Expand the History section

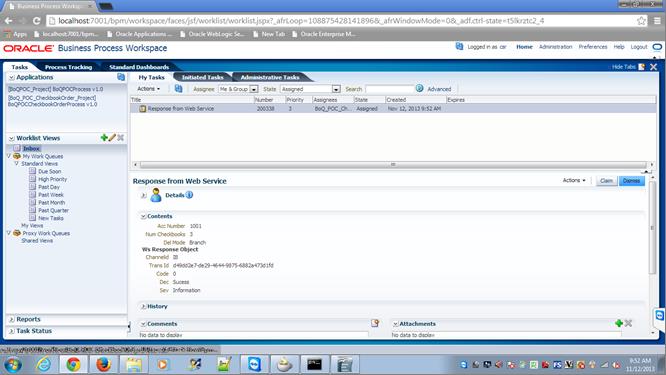click(x=143, y=306)
